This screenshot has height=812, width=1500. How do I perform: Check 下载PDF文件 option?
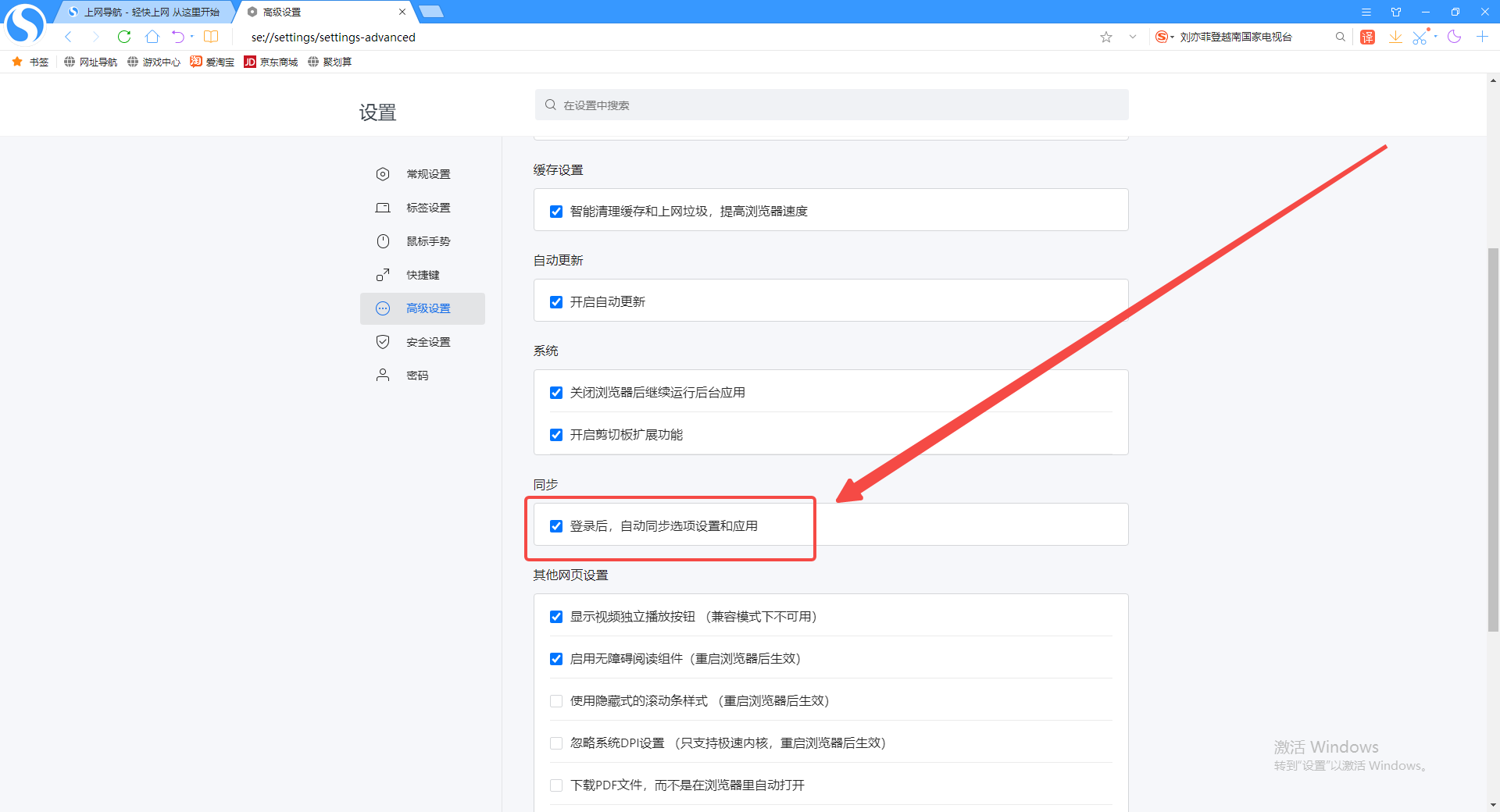pos(556,785)
